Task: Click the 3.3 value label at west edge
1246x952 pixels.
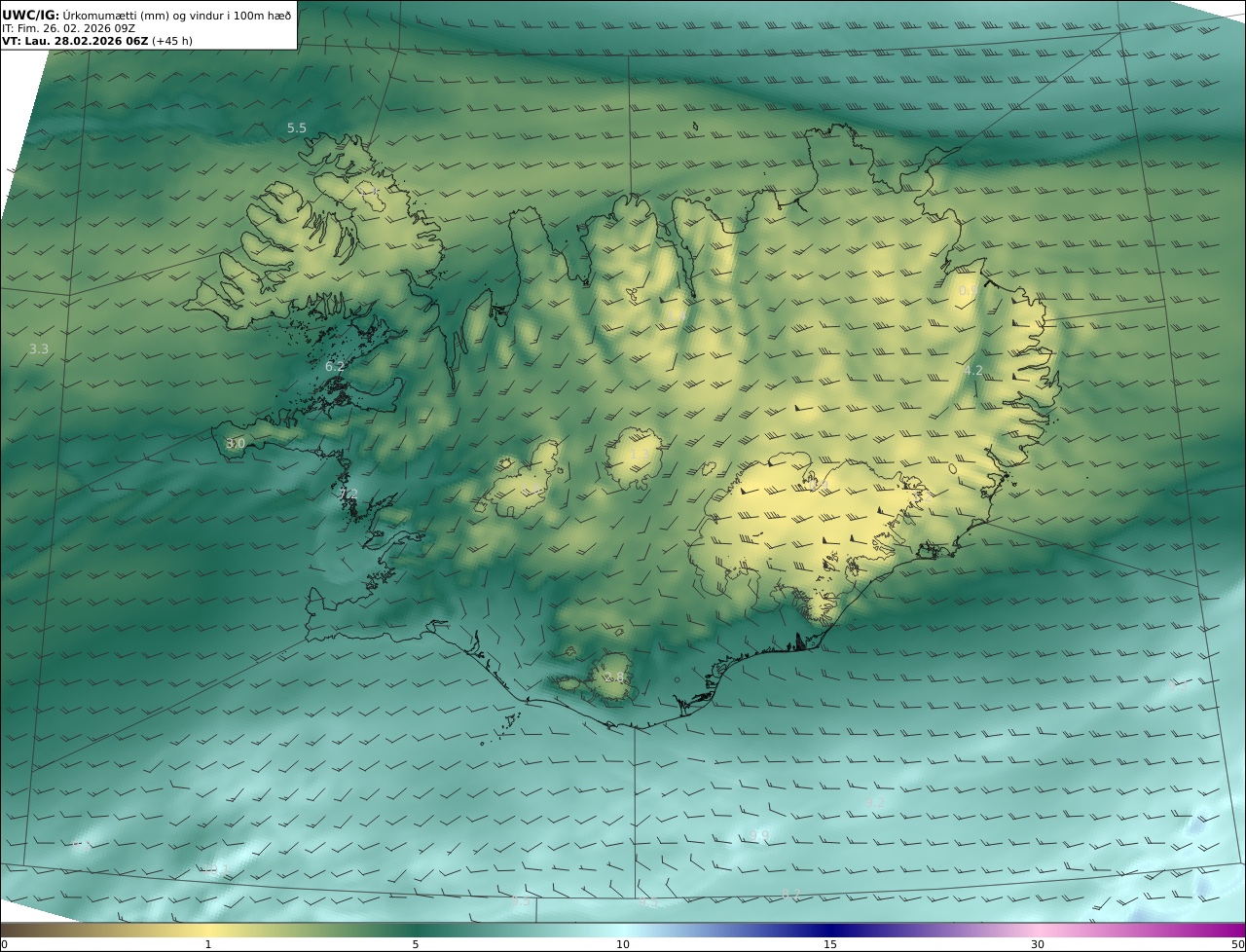Action: [x=39, y=348]
